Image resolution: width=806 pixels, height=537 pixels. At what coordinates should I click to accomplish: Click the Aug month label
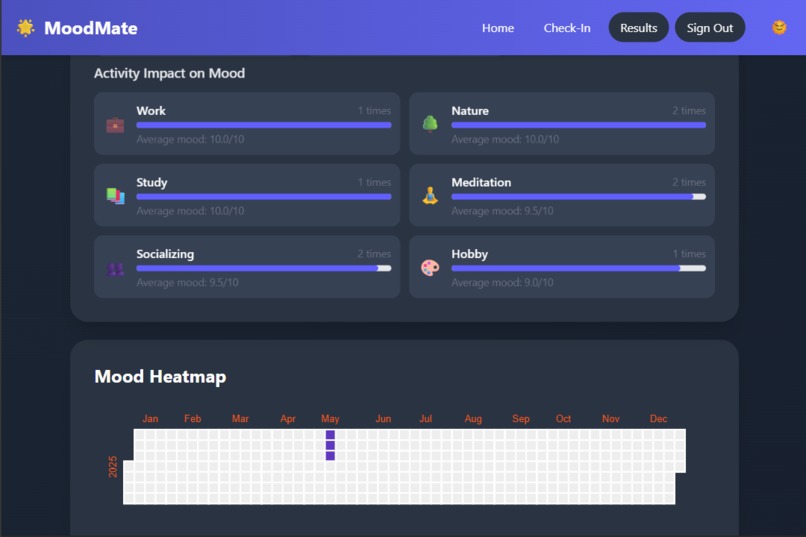click(473, 418)
